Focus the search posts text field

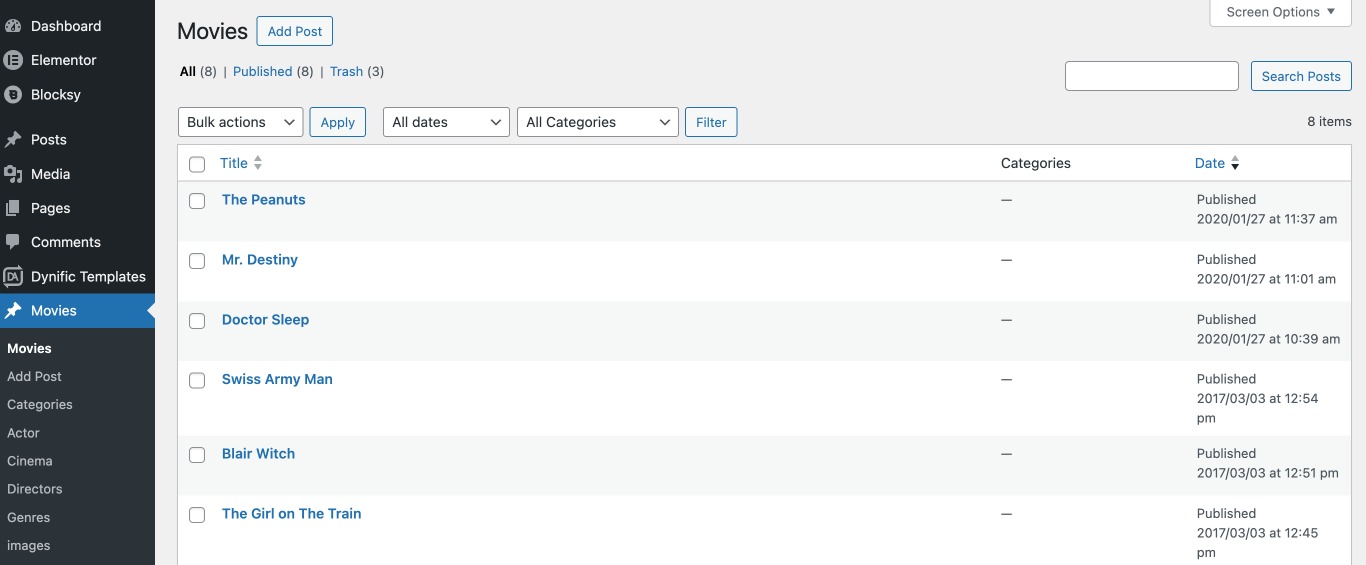(1152, 76)
